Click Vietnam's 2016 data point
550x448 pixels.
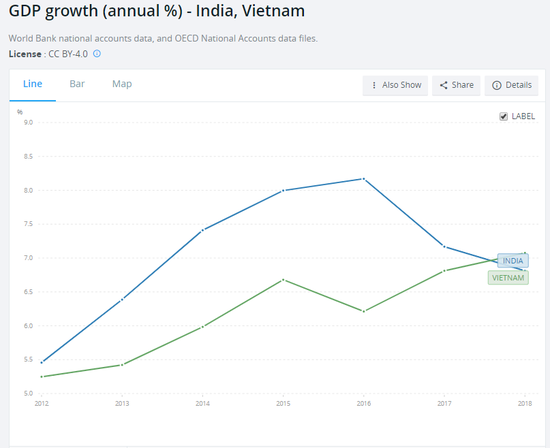[x=364, y=311]
